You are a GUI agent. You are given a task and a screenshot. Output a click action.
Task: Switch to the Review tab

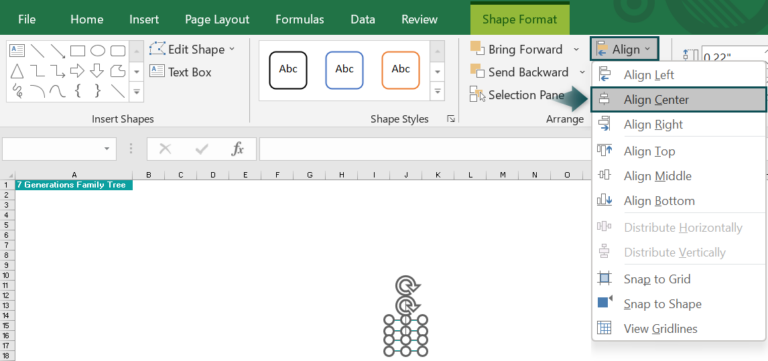[419, 20]
